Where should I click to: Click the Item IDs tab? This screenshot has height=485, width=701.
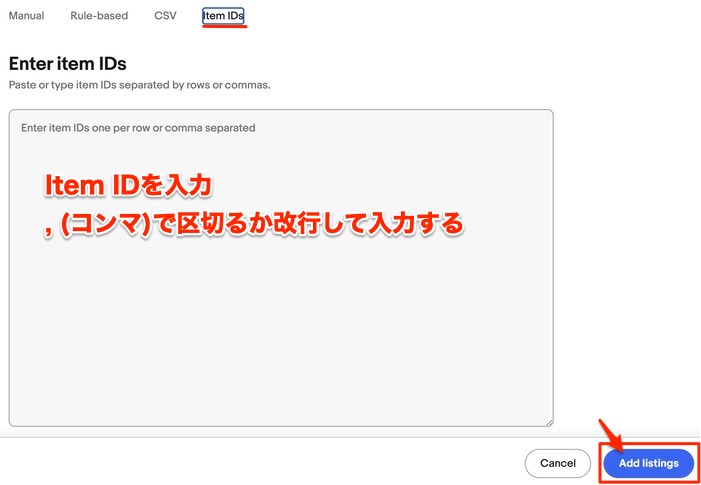click(x=223, y=16)
